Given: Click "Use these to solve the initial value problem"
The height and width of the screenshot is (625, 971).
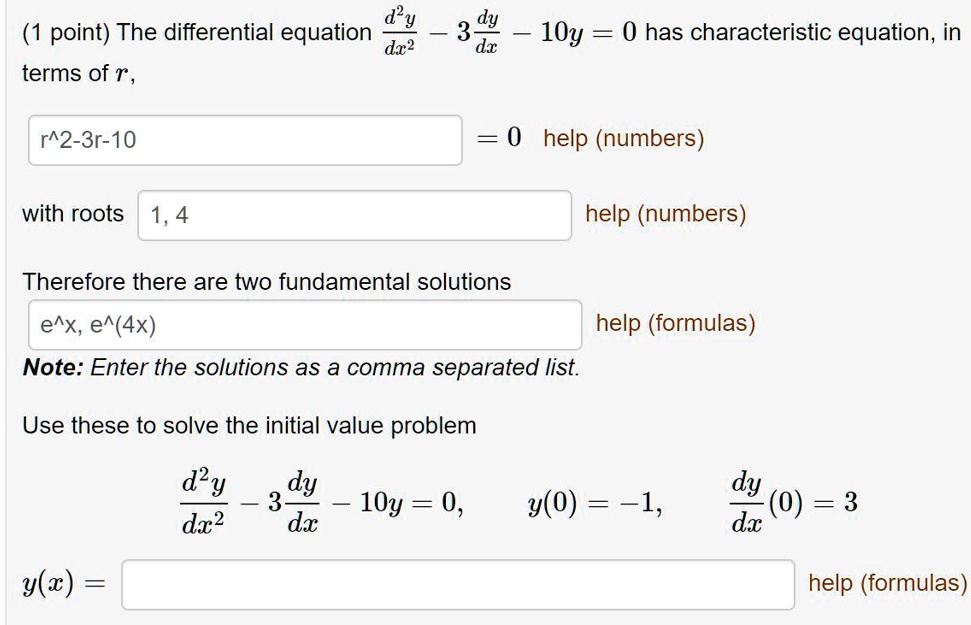Looking at the screenshot, I should pyautogui.click(x=249, y=426).
